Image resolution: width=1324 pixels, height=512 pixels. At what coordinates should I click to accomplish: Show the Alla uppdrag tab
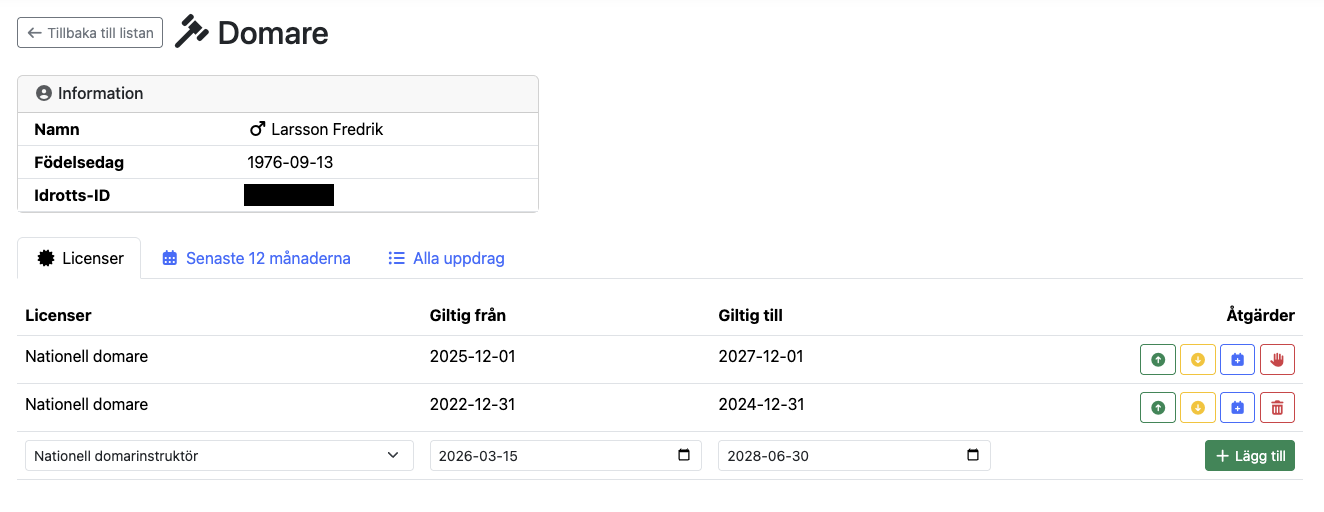pyautogui.click(x=446, y=258)
